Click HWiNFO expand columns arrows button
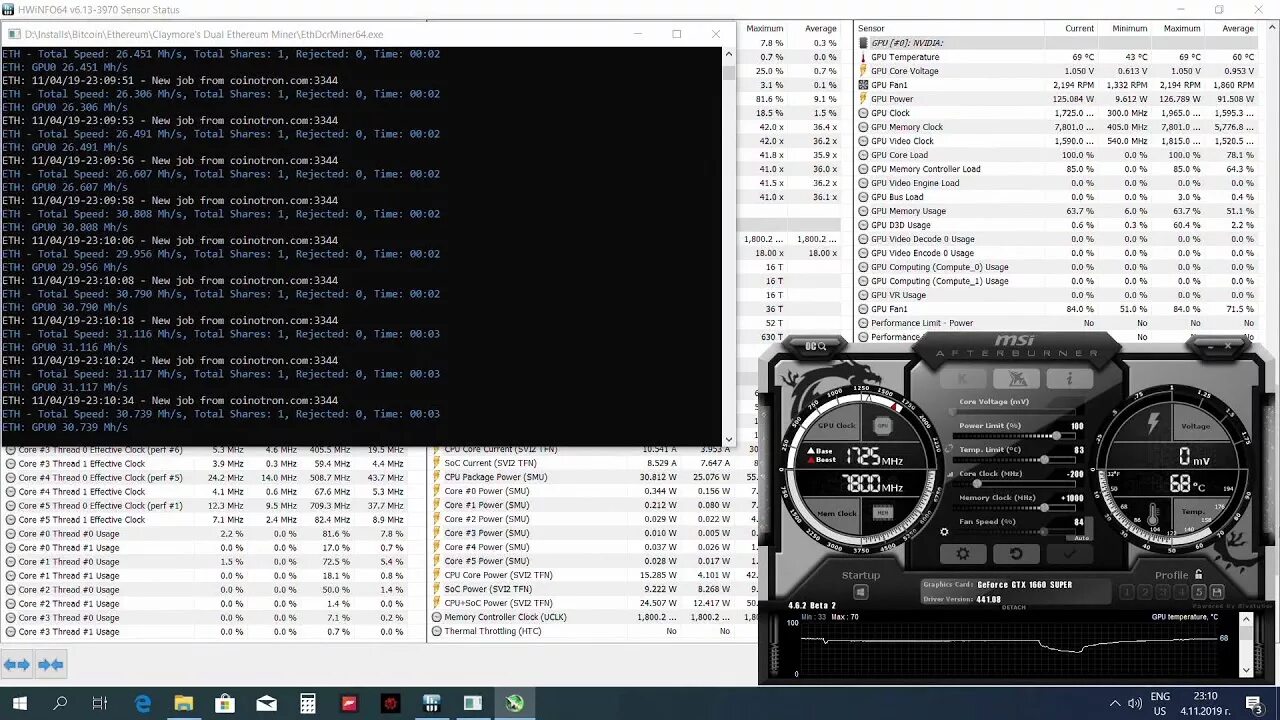 [x=17, y=664]
